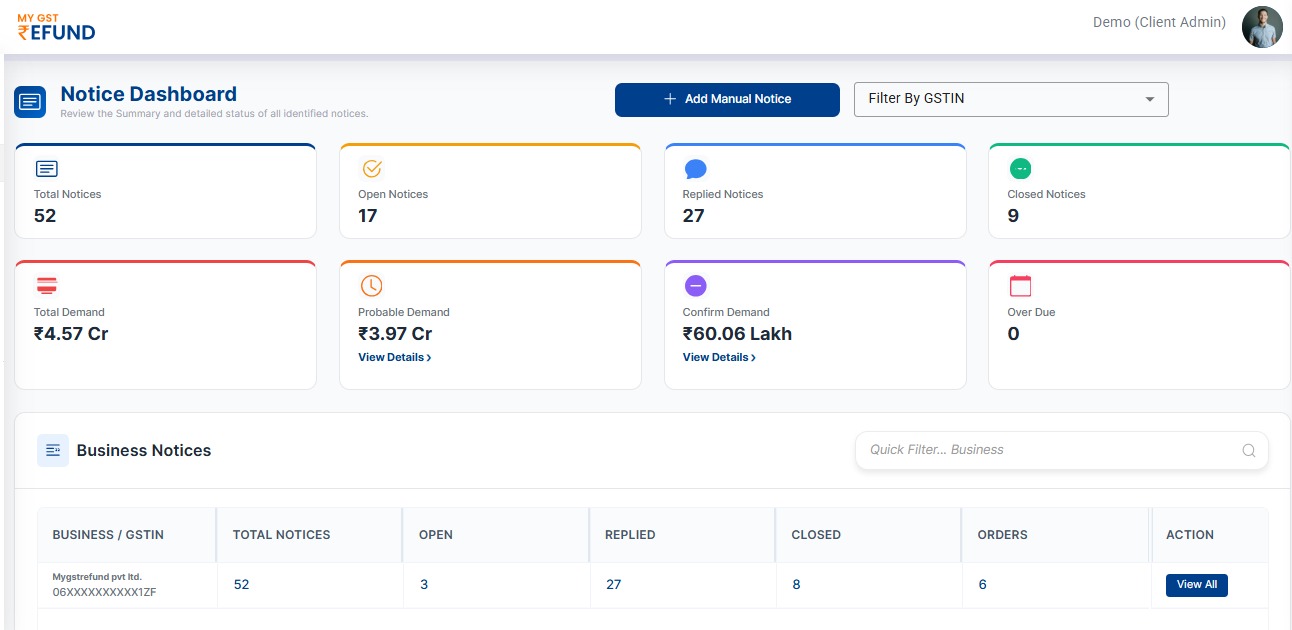1292x630 pixels.
Task: Click Demo (Client Admin) account label
Action: [x=1159, y=22]
